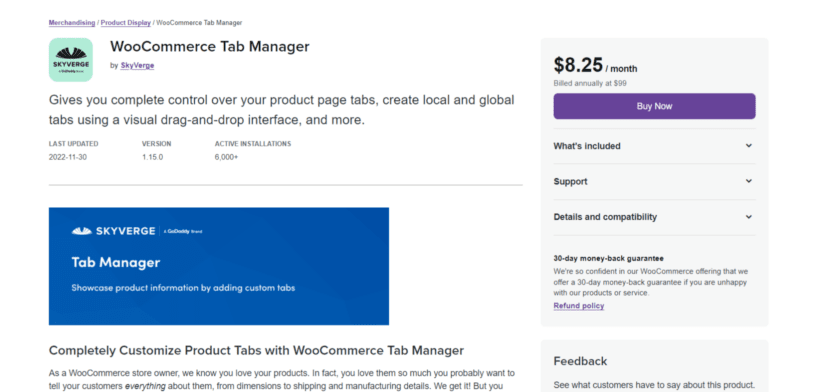Click the chevron icon beside Support

(x=748, y=181)
